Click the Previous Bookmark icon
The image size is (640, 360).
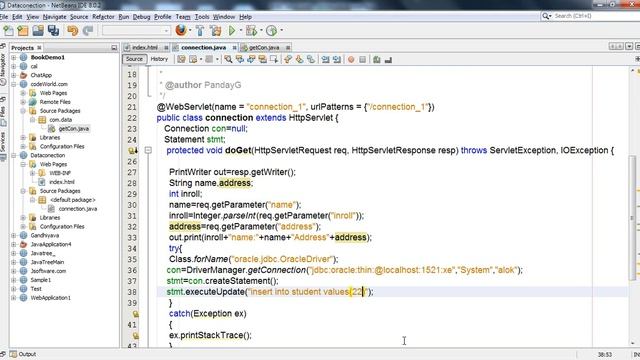click(x=288, y=60)
